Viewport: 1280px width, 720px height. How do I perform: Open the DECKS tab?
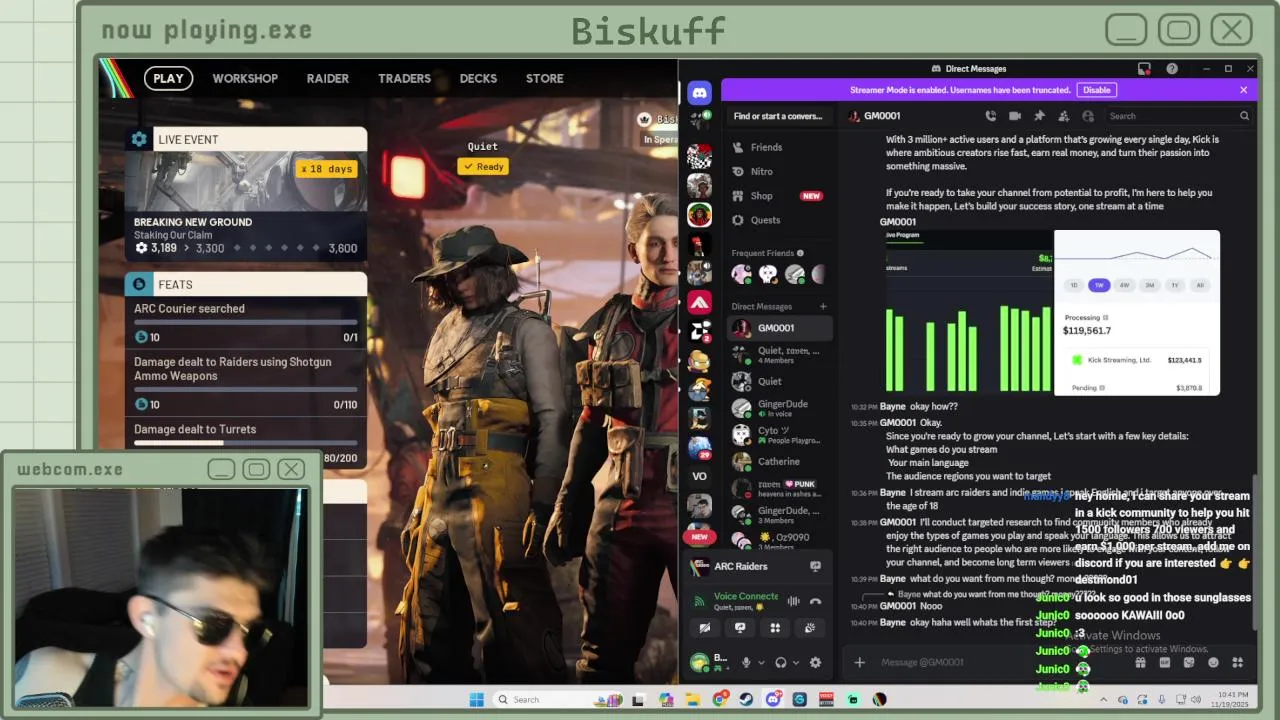(x=478, y=78)
